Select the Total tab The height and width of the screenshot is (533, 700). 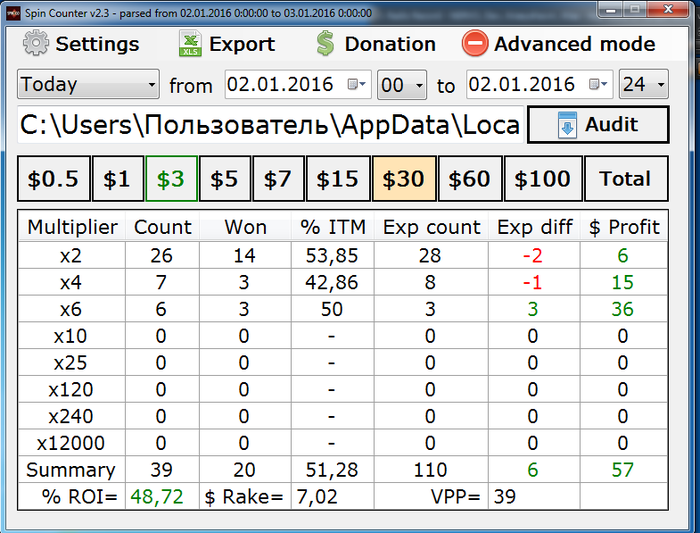626,179
